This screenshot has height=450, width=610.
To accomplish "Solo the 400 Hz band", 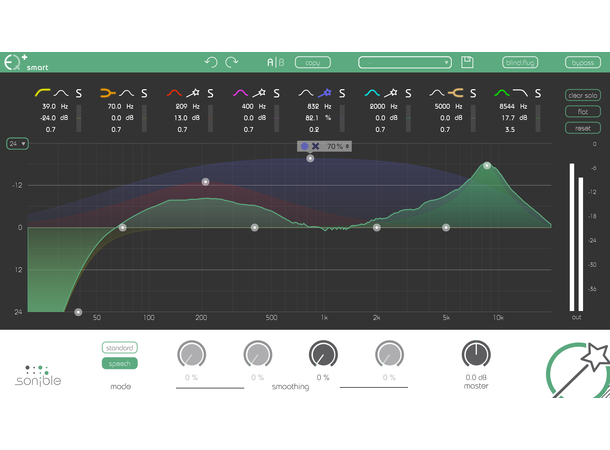I will point(277,93).
